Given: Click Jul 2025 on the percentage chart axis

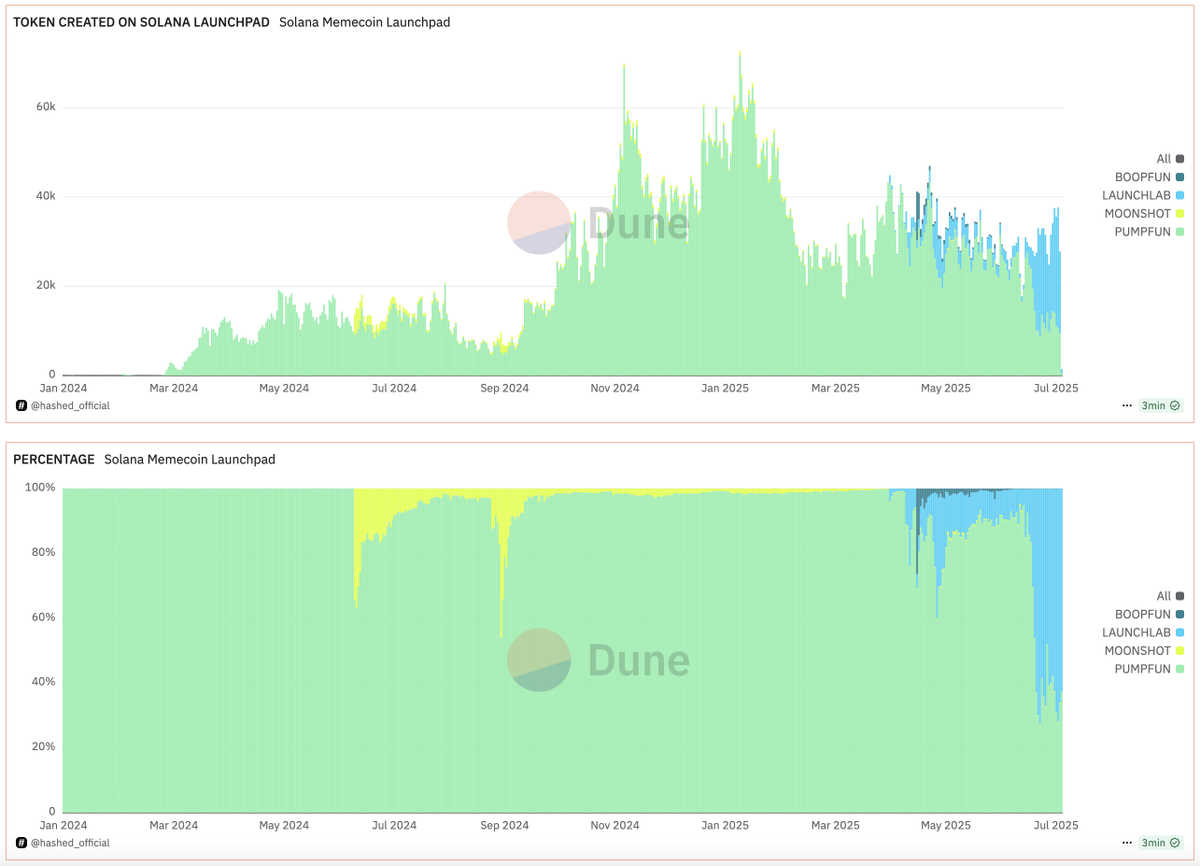Looking at the screenshot, I should pos(1054,825).
